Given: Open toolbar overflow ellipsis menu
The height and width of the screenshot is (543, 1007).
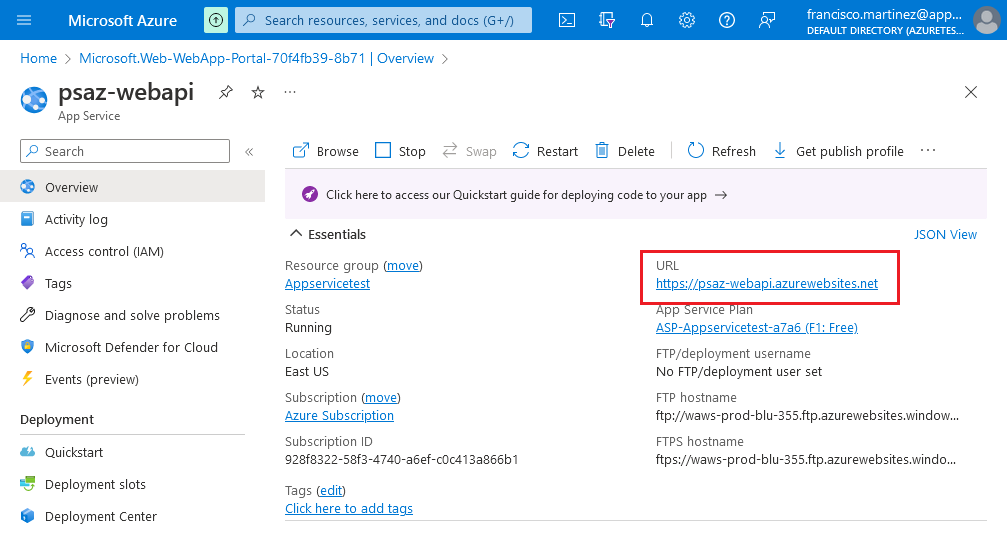Looking at the screenshot, I should [x=928, y=150].
